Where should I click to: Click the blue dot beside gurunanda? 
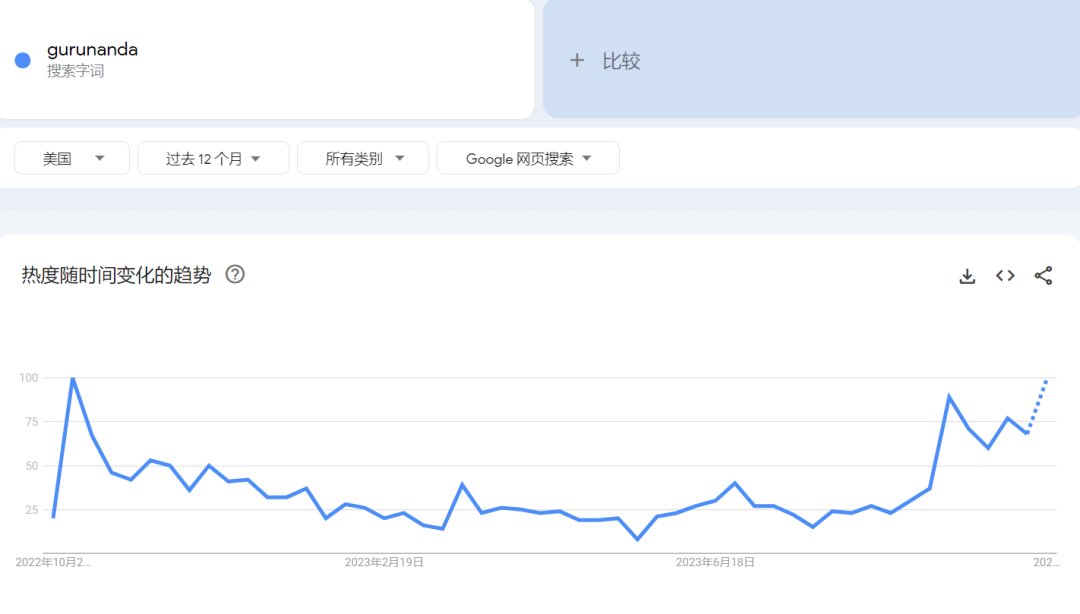[23, 60]
